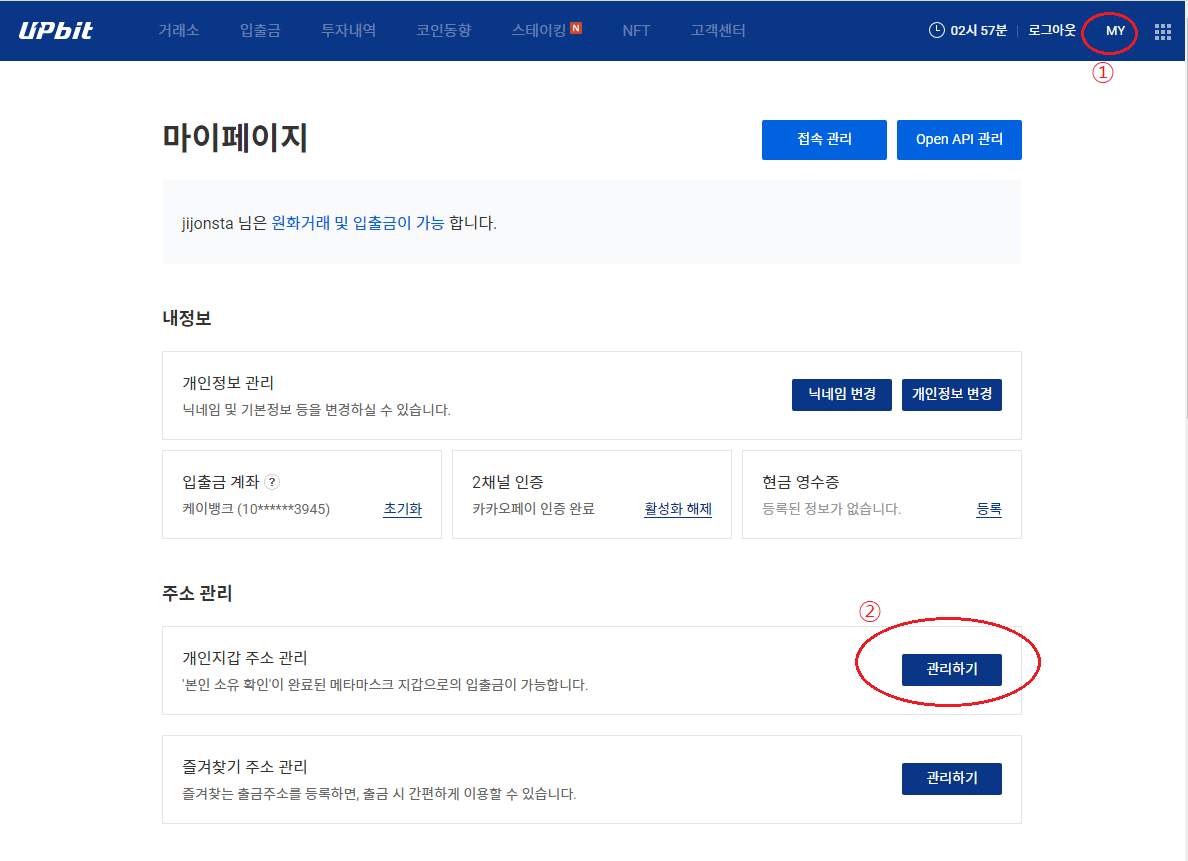Viewport: 1188px width, 861px height.
Task: Open the 스테이킹 menu
Action: coord(539,30)
